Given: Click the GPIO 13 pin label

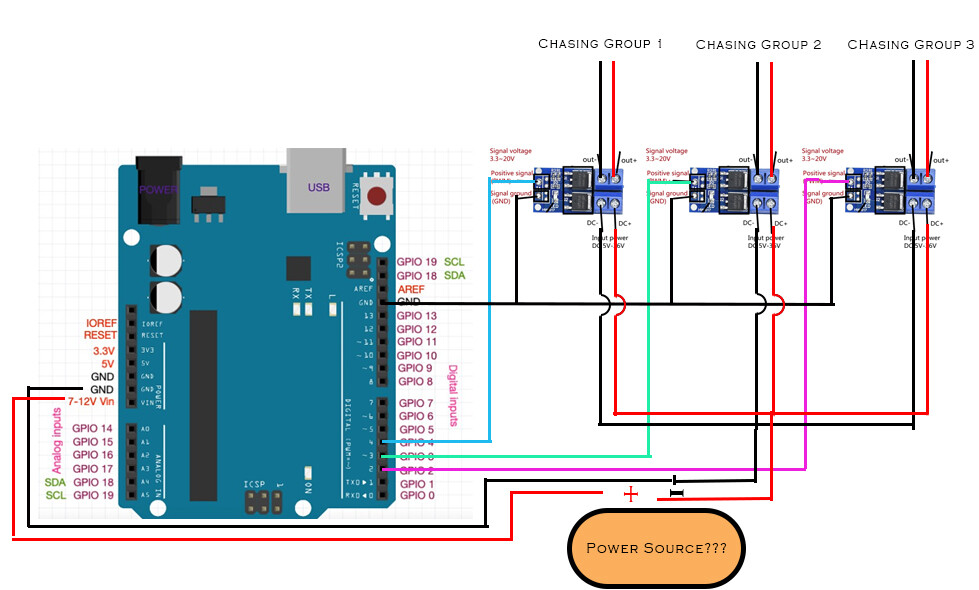Looking at the screenshot, I should [416, 316].
